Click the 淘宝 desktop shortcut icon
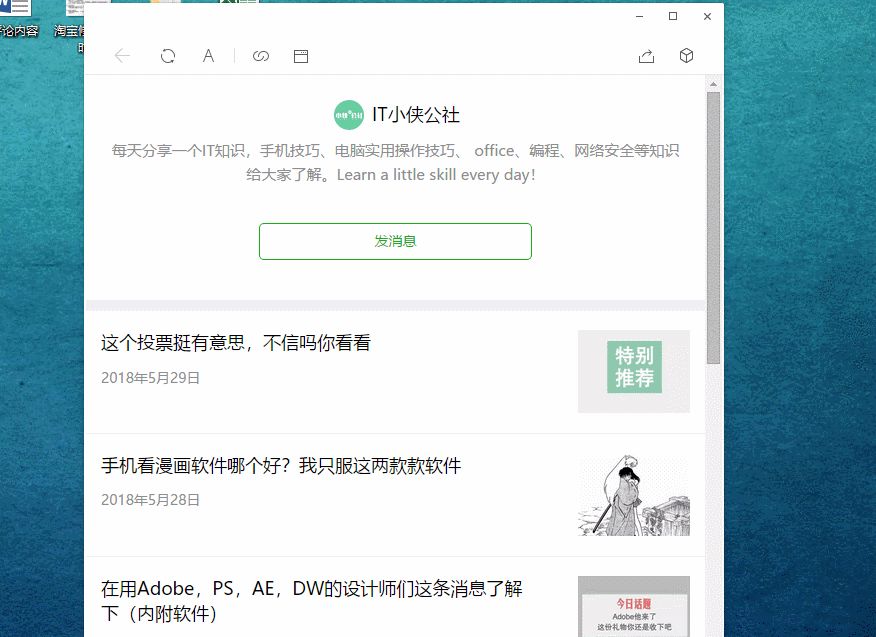 point(75,8)
